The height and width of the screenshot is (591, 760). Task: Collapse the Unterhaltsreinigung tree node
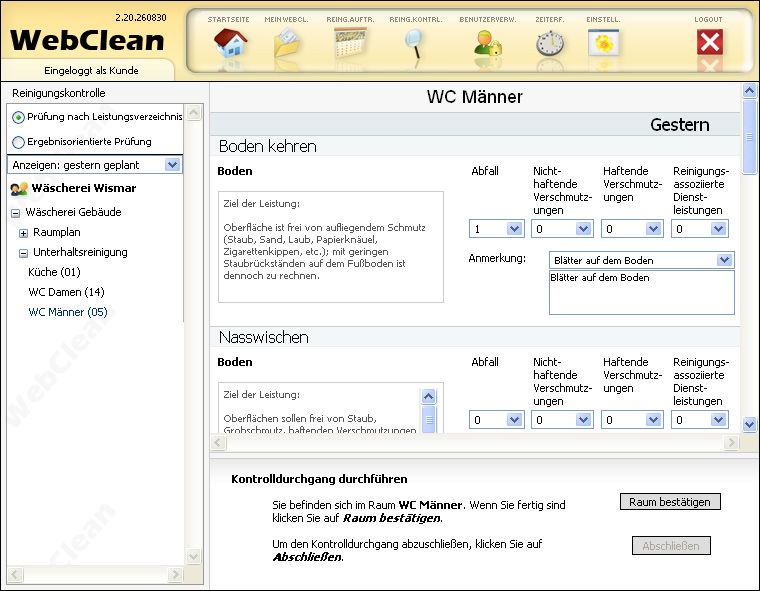tap(23, 252)
